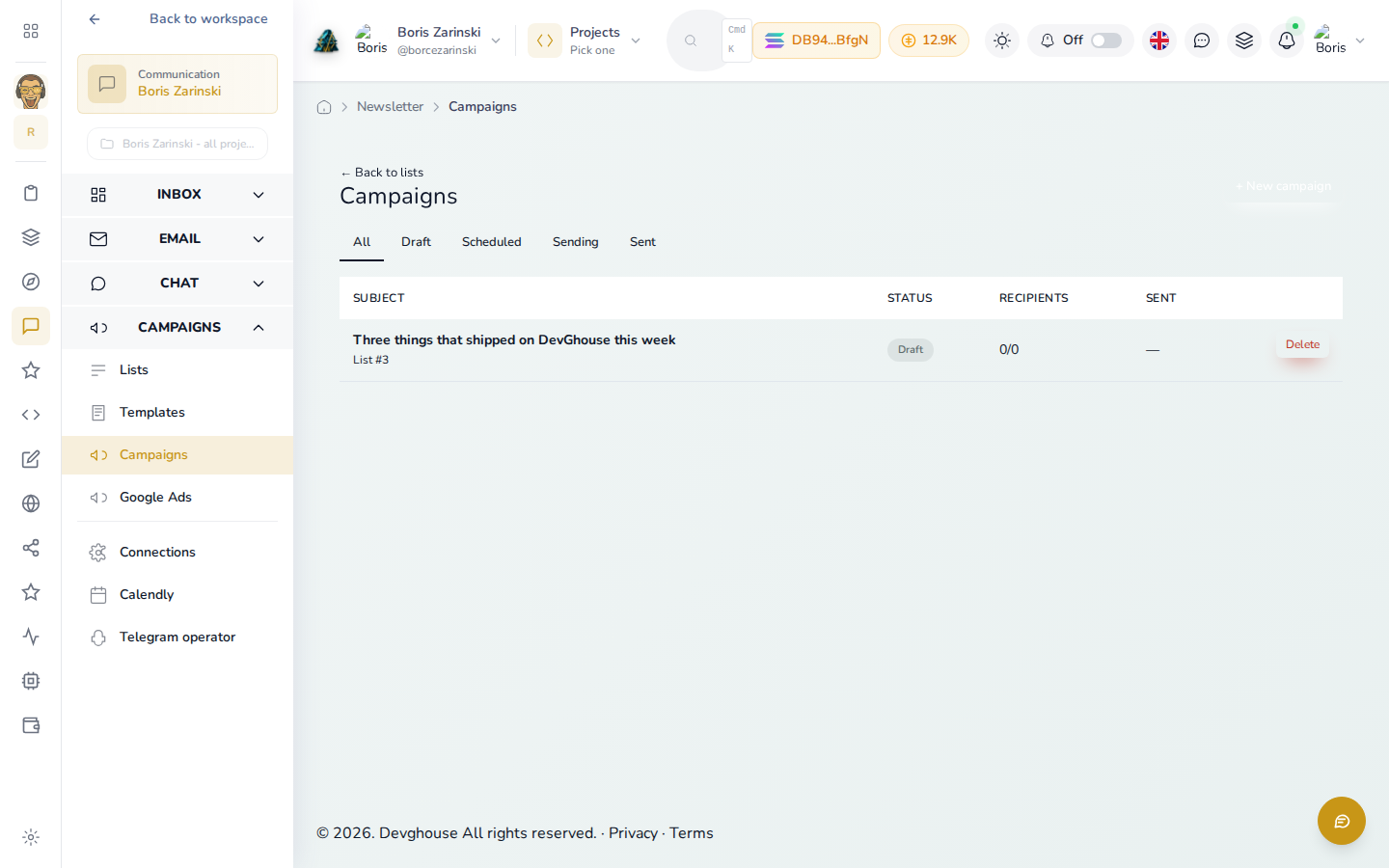Viewport: 1389px width, 868px height.
Task: Click the CPU chip icon in left rail
Action: [x=31, y=681]
